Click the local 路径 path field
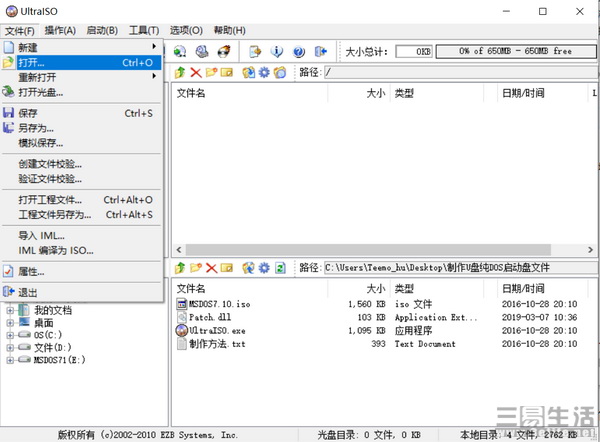The height and width of the screenshot is (442, 600). click(x=461, y=267)
